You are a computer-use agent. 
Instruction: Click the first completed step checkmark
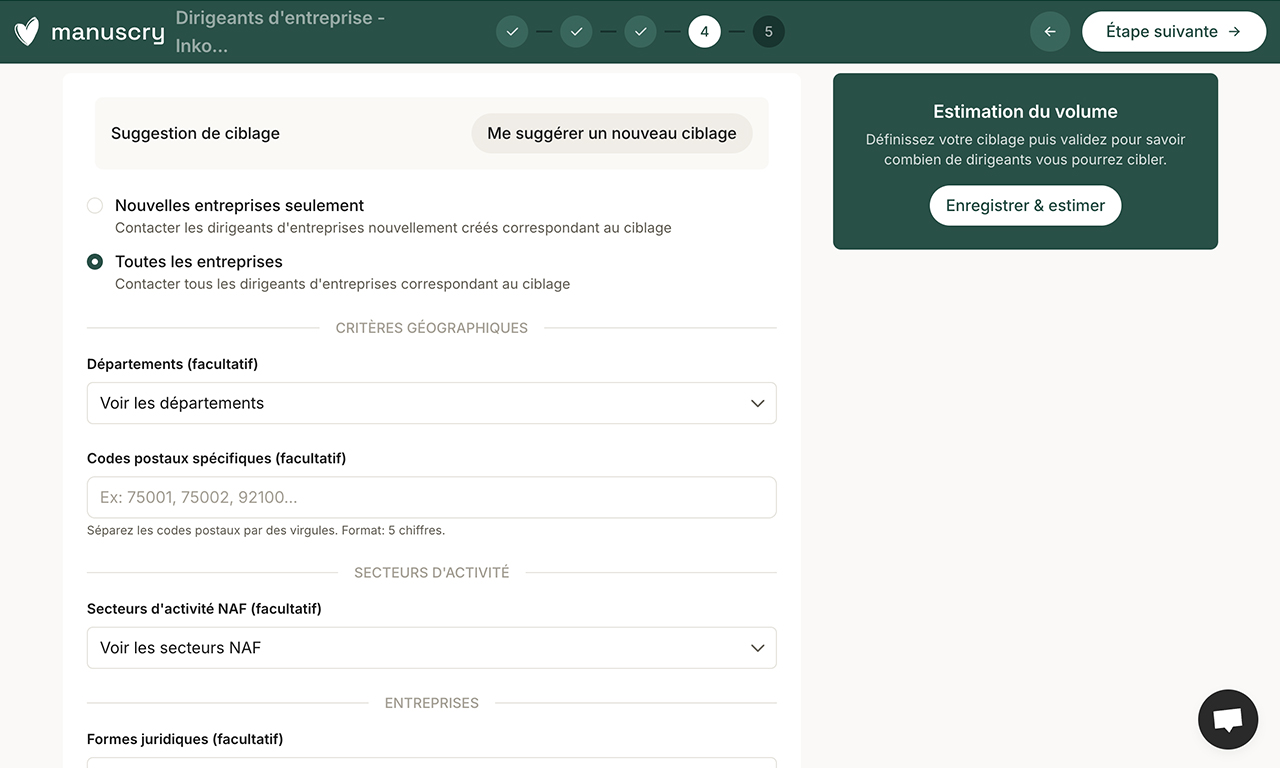click(x=512, y=32)
